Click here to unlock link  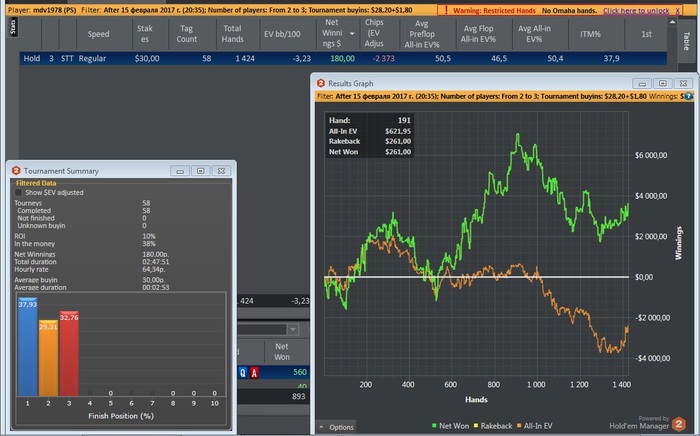pyautogui.click(x=636, y=10)
